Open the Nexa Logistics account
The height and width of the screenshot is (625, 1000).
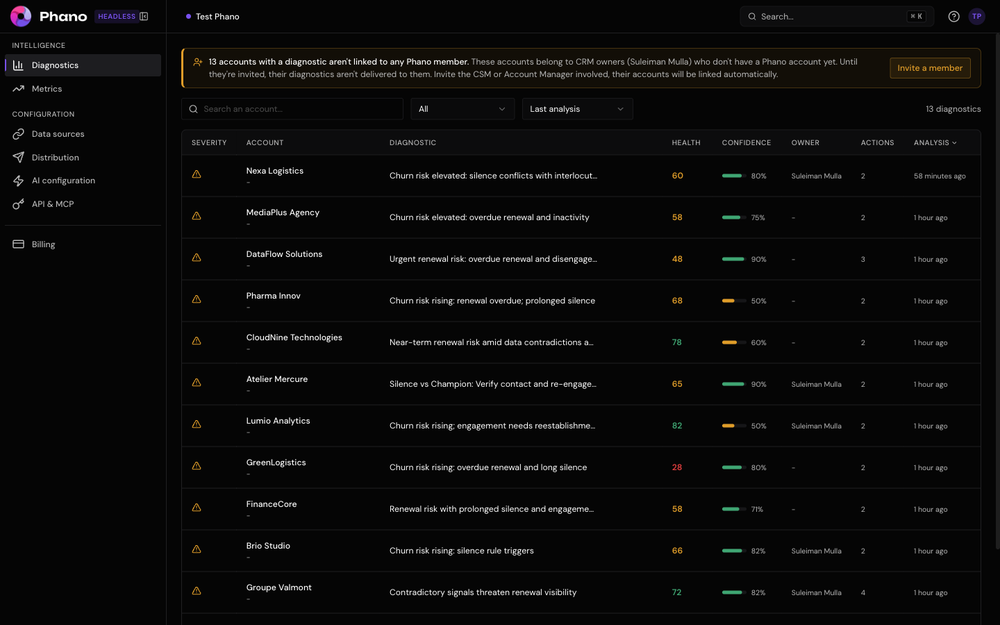point(275,171)
